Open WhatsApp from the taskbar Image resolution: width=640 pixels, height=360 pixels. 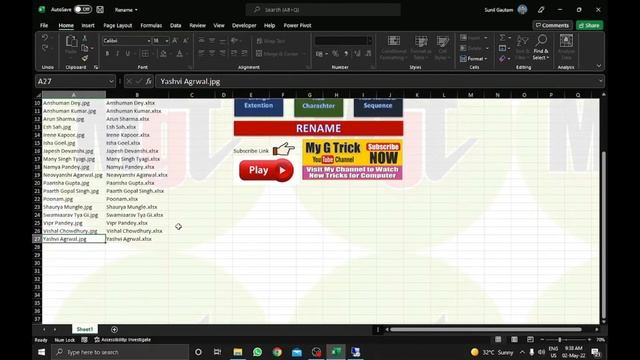(258, 352)
